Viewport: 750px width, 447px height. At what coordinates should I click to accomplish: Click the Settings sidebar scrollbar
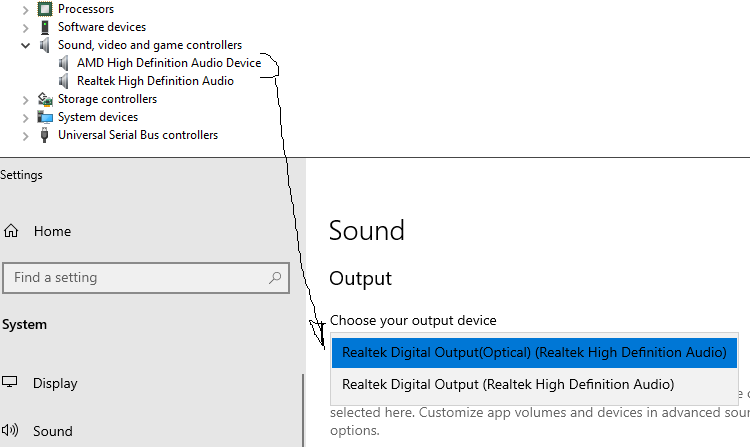303,410
